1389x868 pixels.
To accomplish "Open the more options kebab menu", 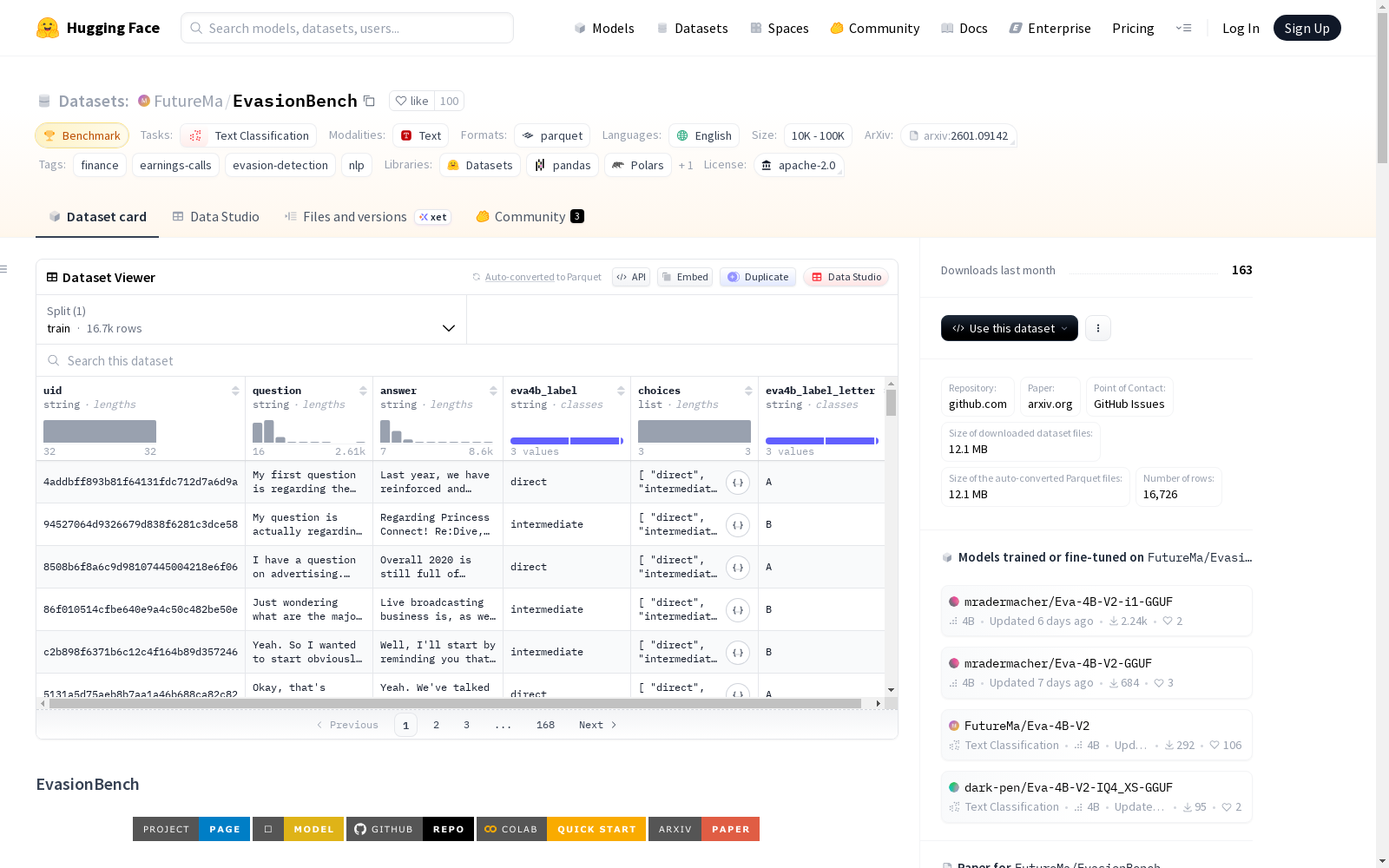I will [1098, 328].
